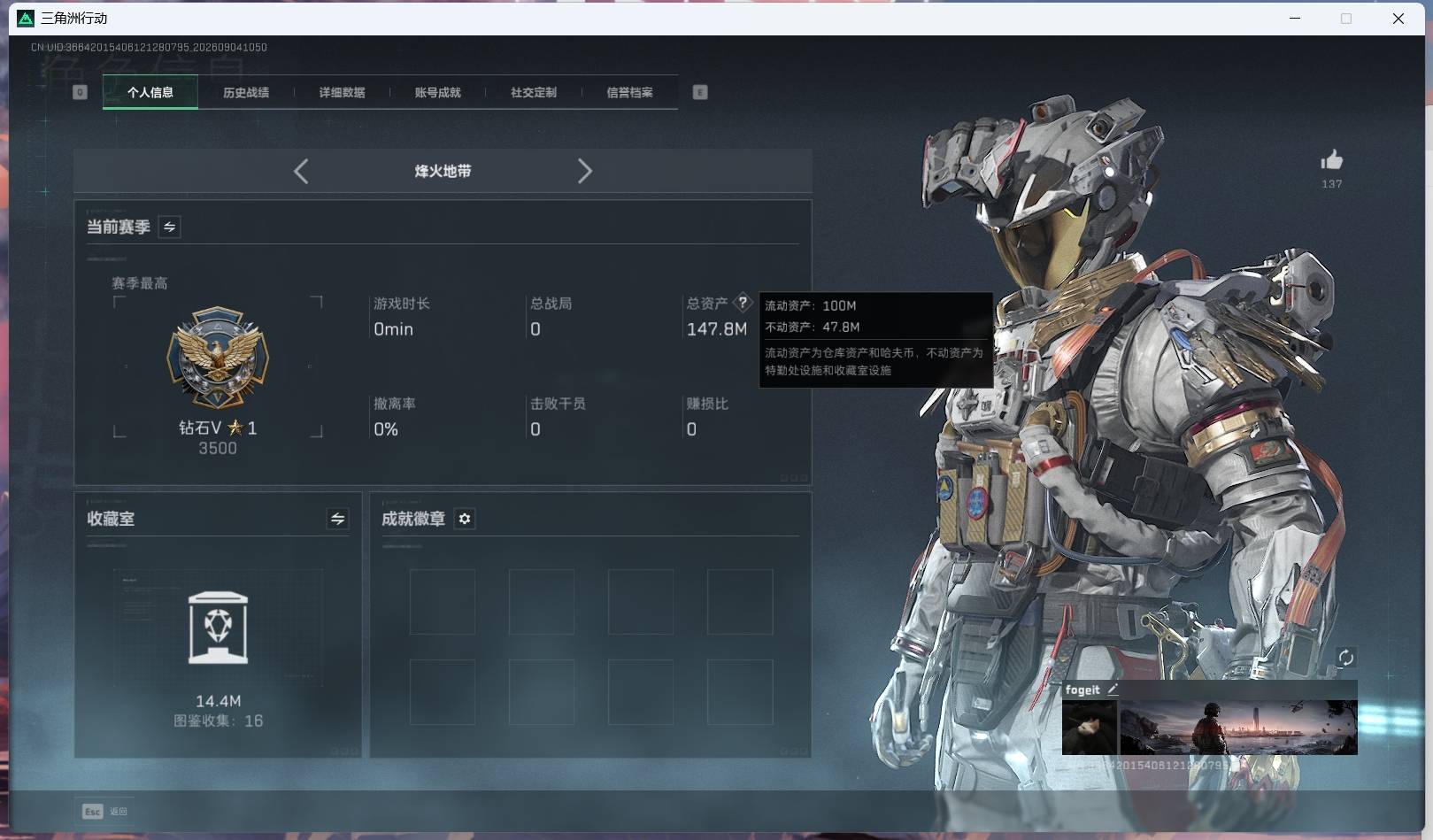Click the 总资产 value 147.8M

[x=717, y=329]
